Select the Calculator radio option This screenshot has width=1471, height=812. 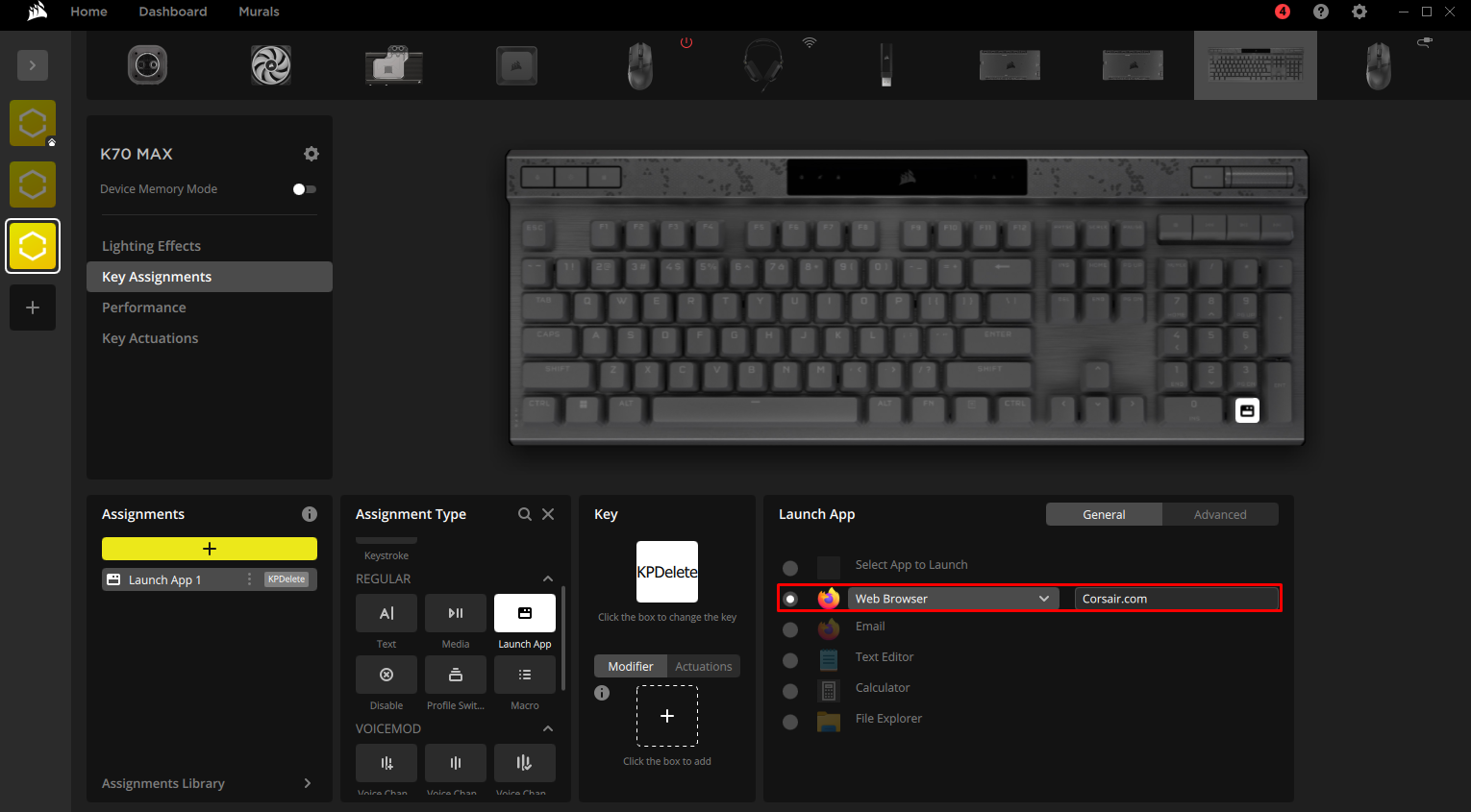(789, 691)
